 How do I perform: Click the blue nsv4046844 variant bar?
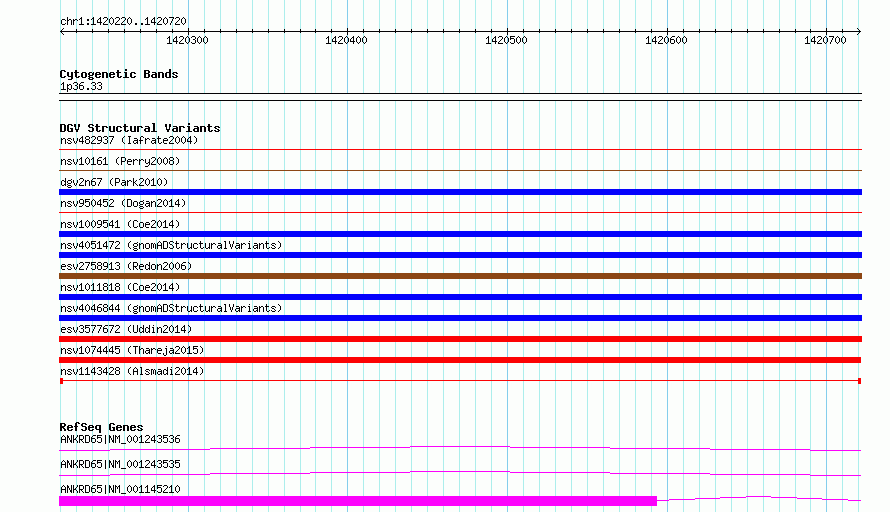tap(460, 318)
